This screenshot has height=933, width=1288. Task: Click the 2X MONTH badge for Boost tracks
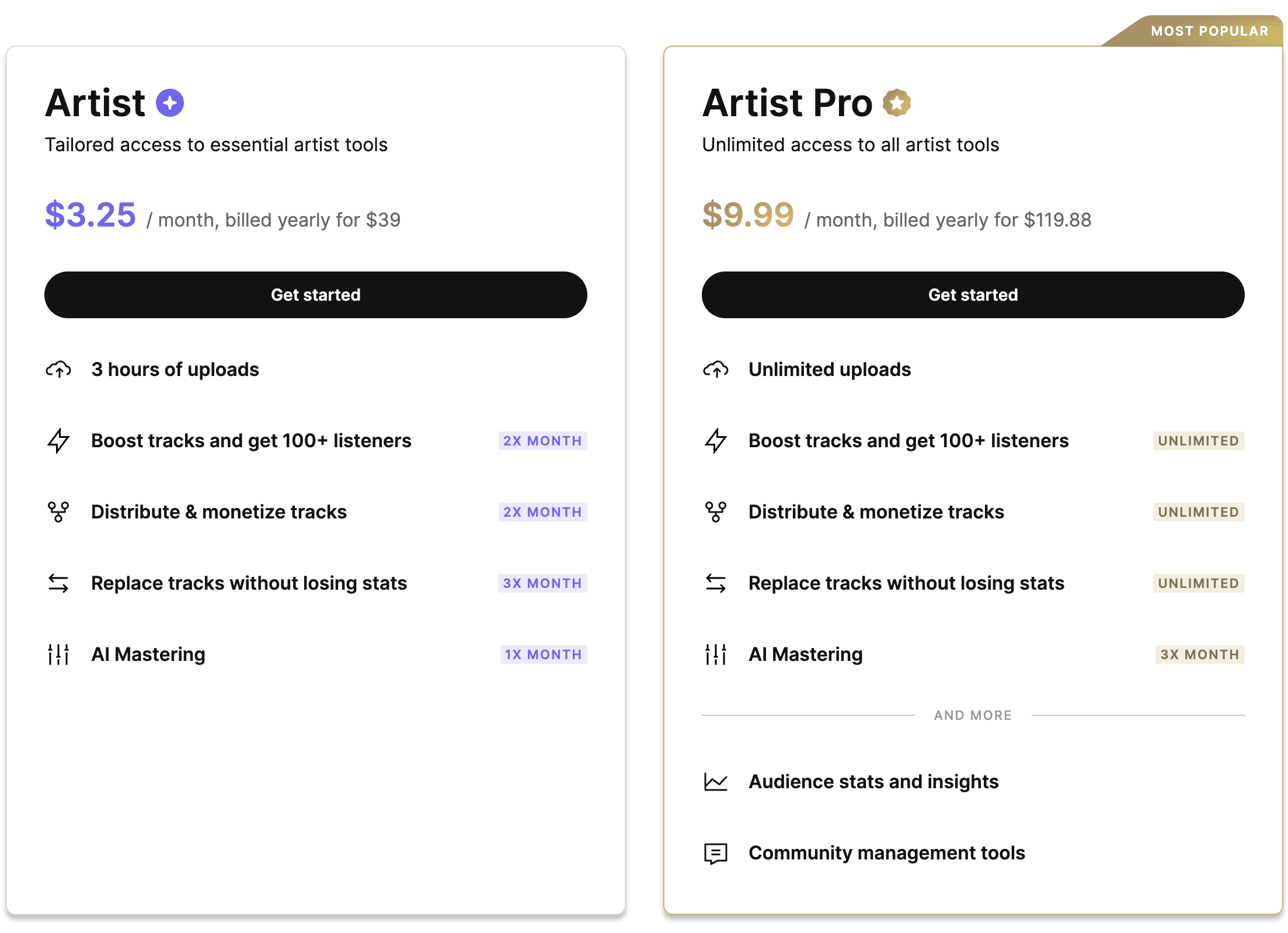click(x=542, y=441)
